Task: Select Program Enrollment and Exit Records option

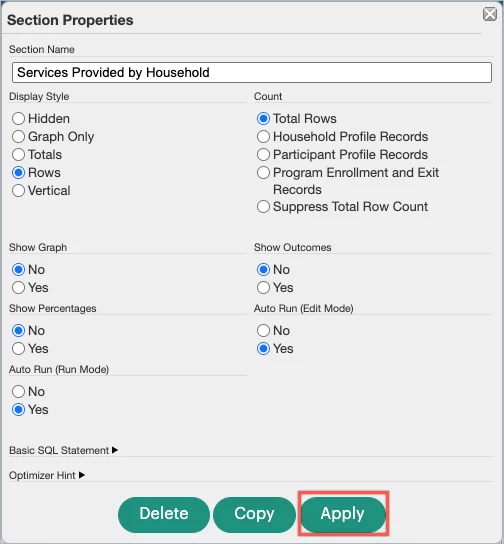Action: tap(263, 172)
